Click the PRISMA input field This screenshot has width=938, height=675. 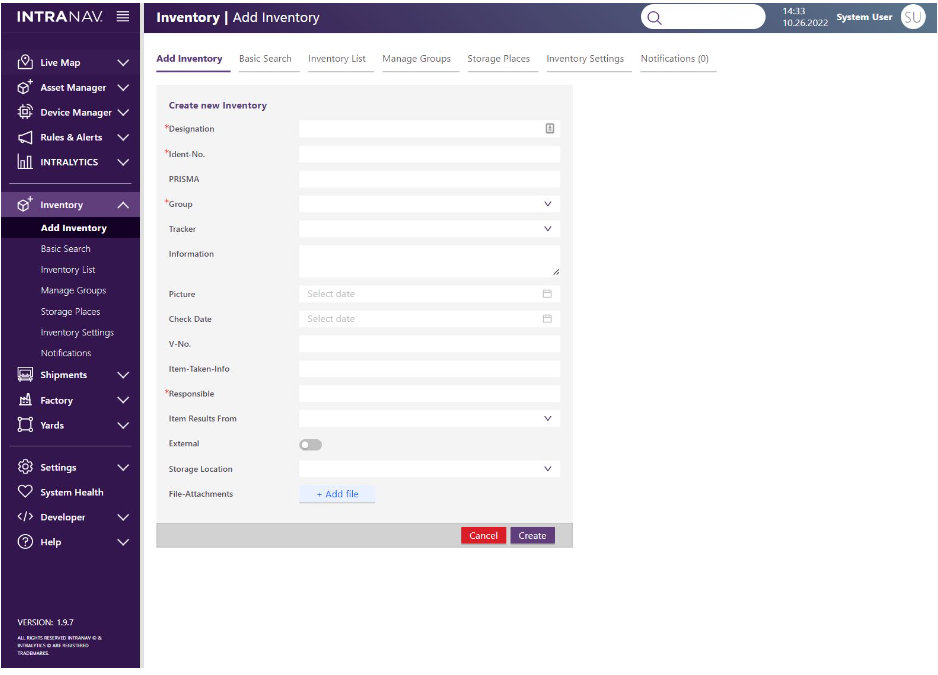pos(430,179)
